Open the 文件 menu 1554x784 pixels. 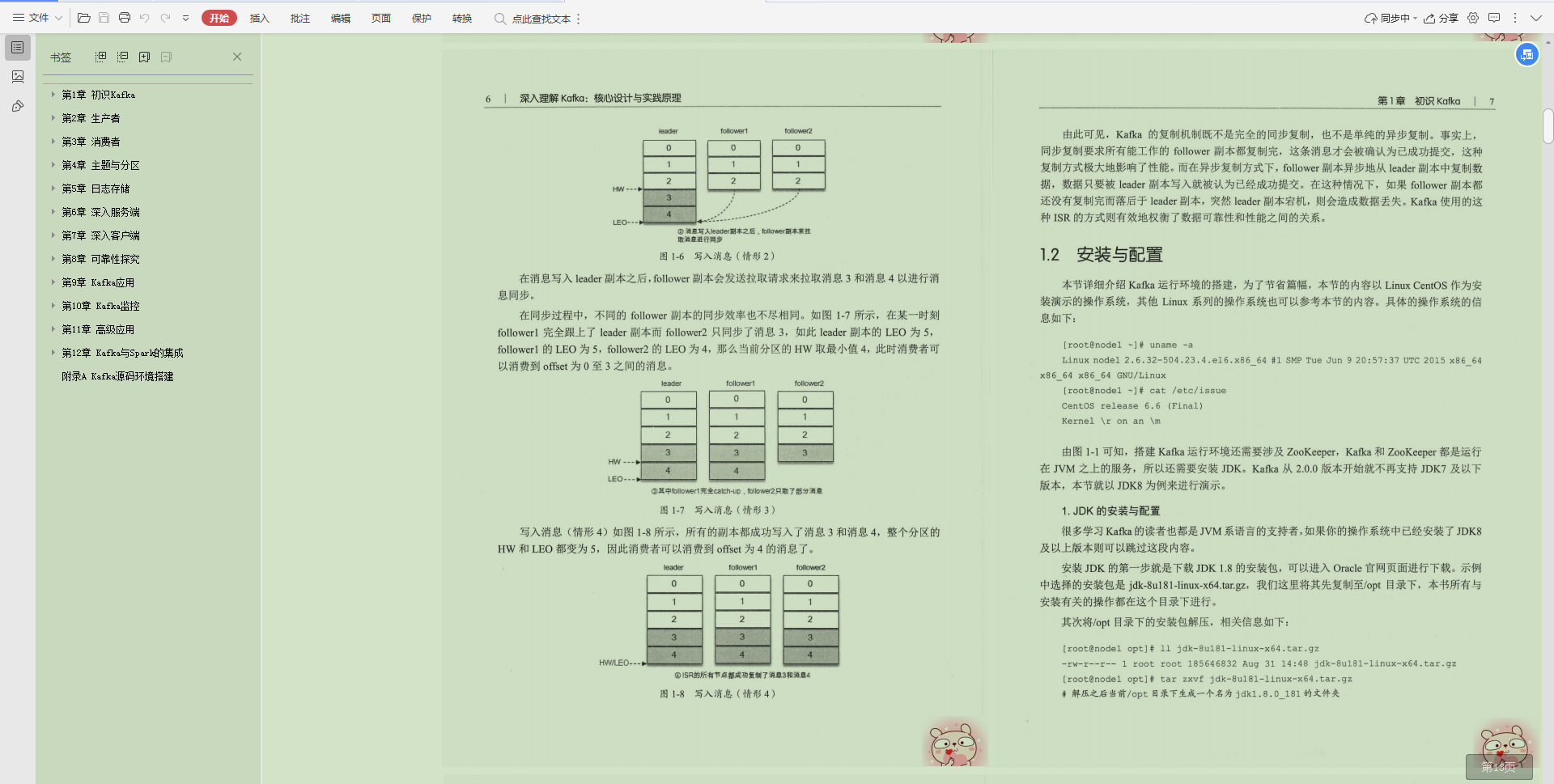click(x=37, y=18)
